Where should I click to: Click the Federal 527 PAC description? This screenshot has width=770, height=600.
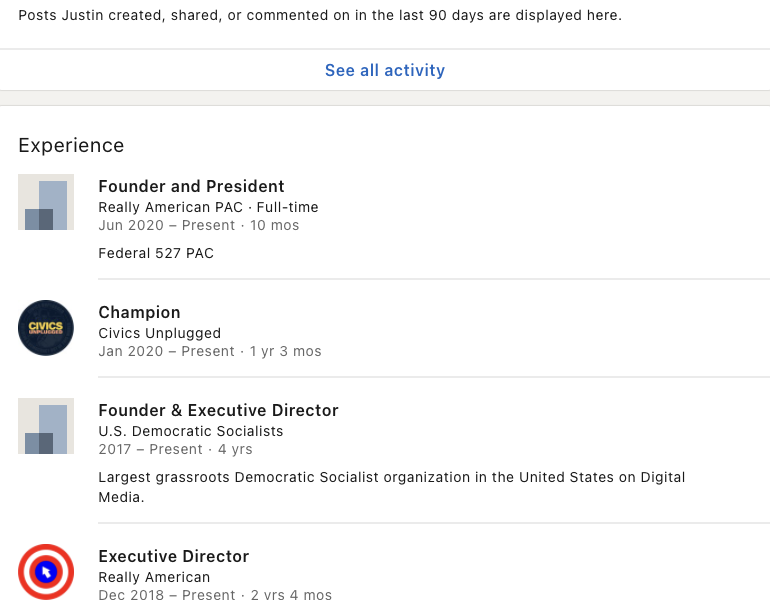tap(156, 253)
